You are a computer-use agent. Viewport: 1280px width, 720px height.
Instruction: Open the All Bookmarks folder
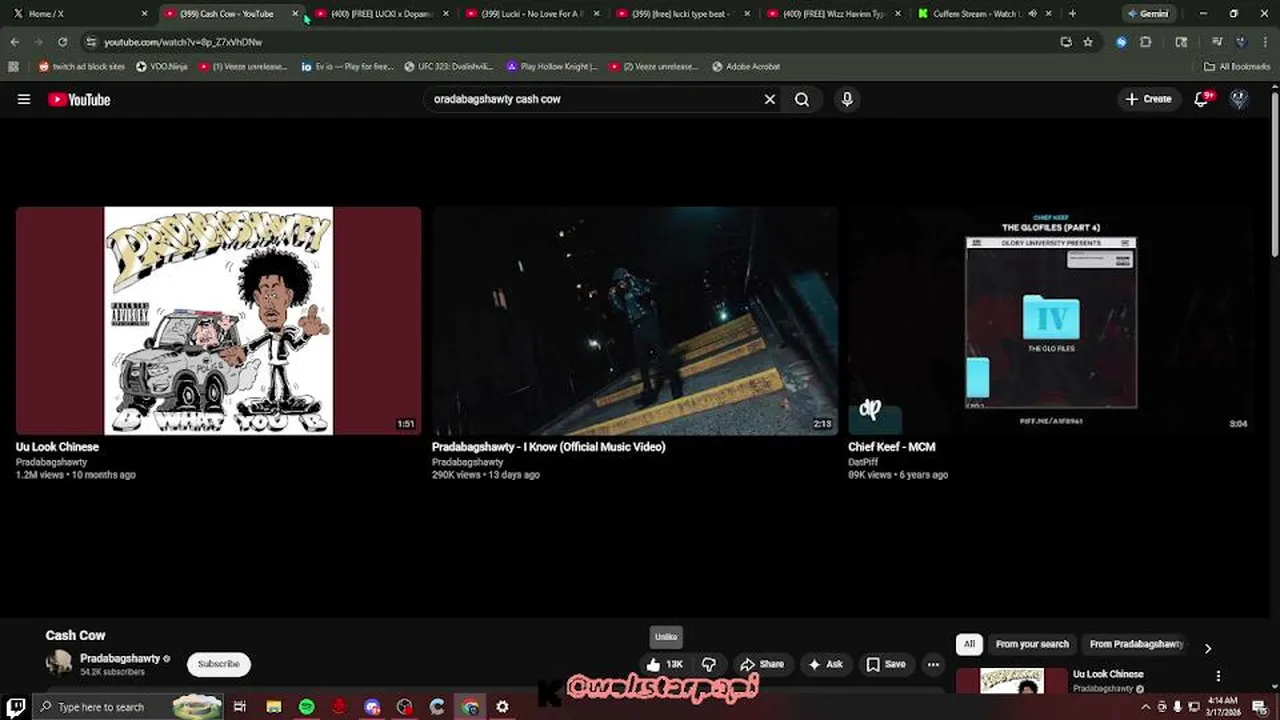pos(1237,66)
